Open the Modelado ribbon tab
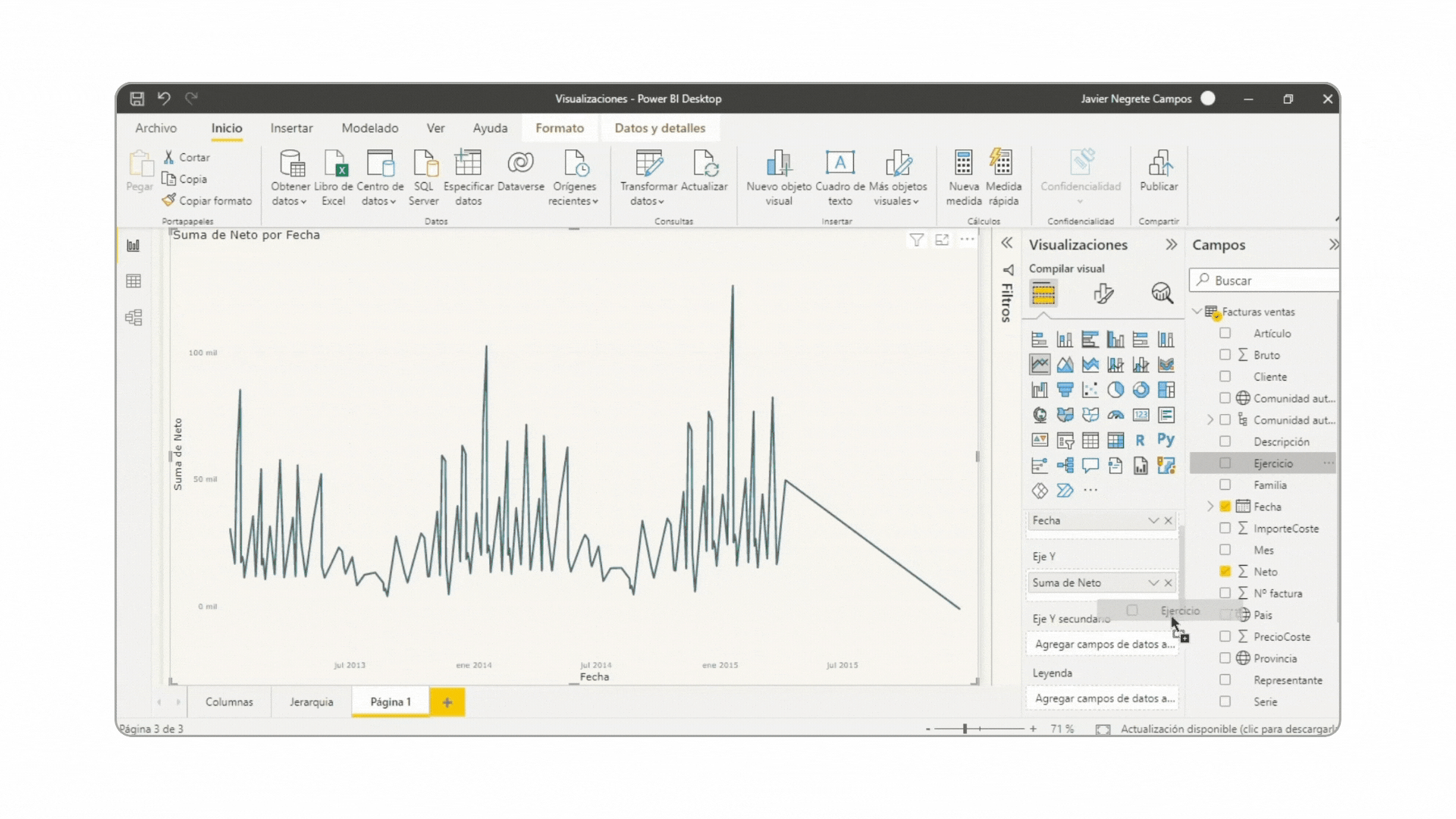This screenshot has height=819, width=1456. 369,128
